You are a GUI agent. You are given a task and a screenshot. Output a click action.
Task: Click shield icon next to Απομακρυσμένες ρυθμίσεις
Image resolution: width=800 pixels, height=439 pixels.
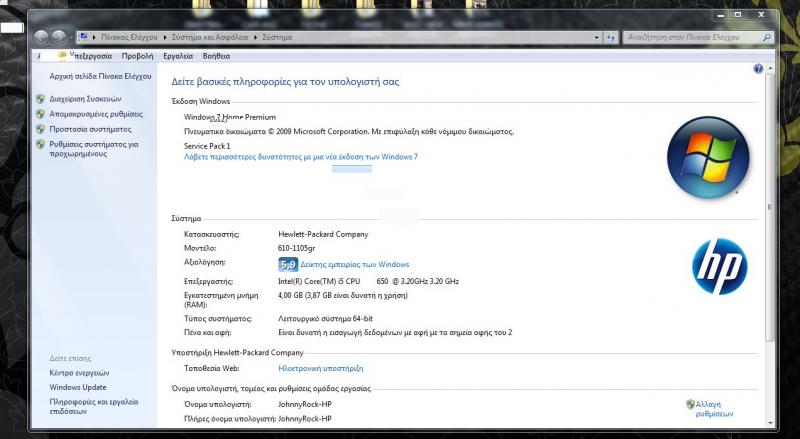[x=41, y=114]
